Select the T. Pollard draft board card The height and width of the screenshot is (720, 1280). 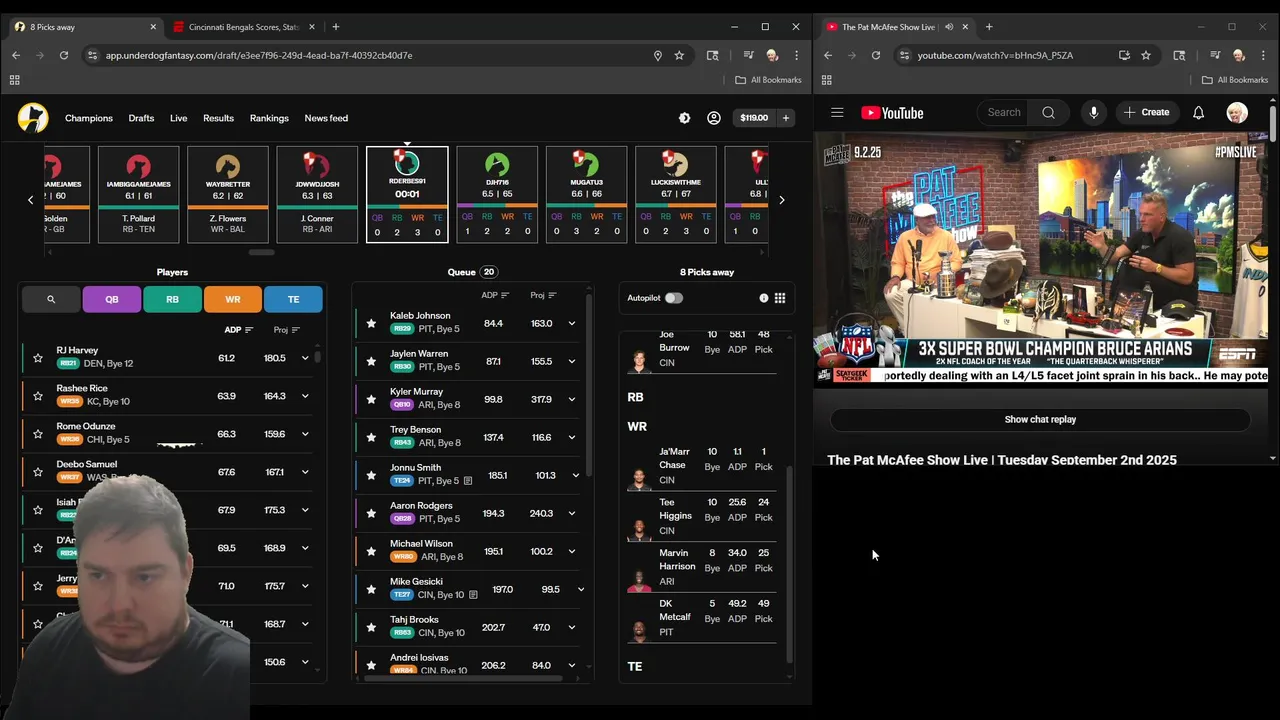138,194
